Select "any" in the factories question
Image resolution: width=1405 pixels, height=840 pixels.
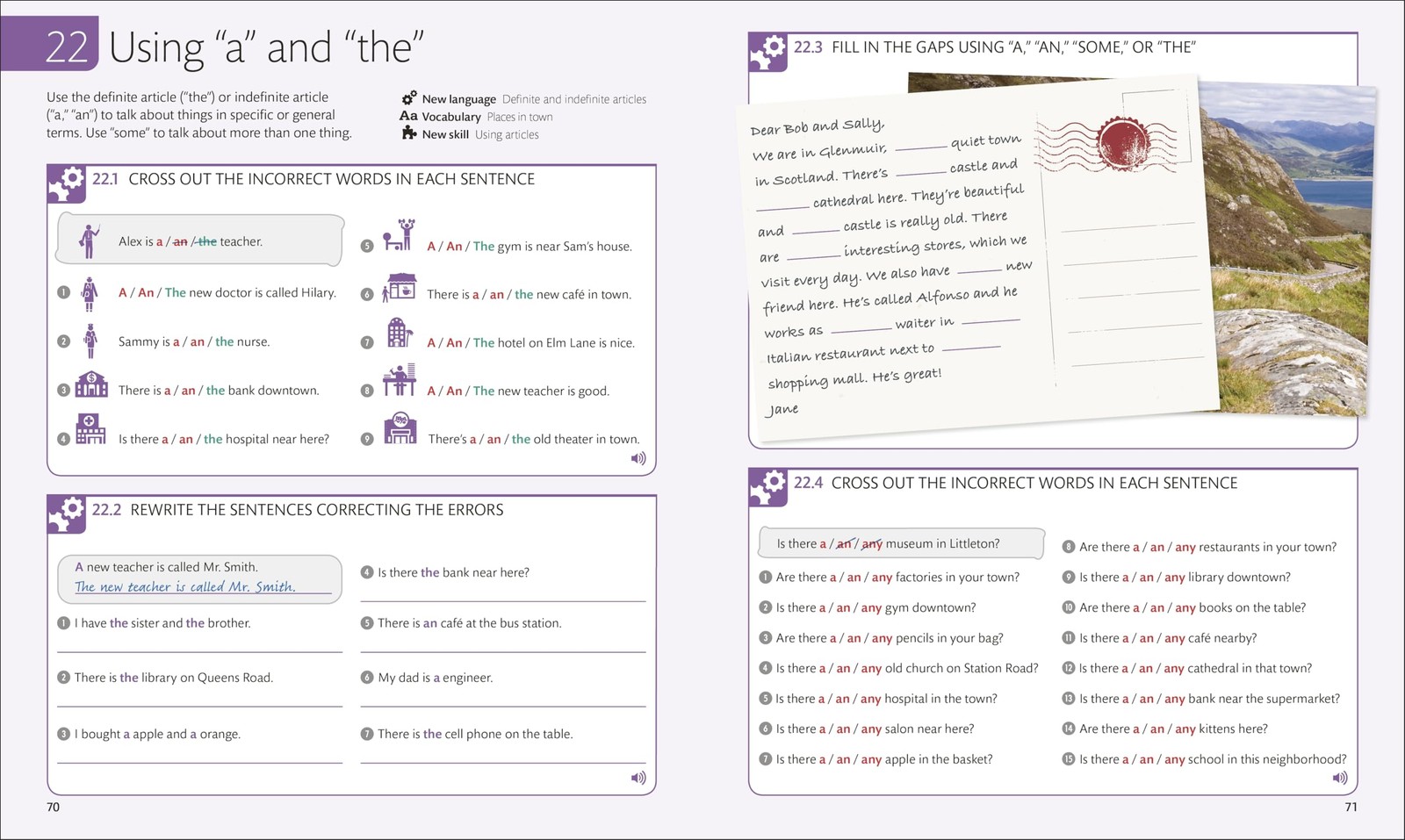click(882, 577)
